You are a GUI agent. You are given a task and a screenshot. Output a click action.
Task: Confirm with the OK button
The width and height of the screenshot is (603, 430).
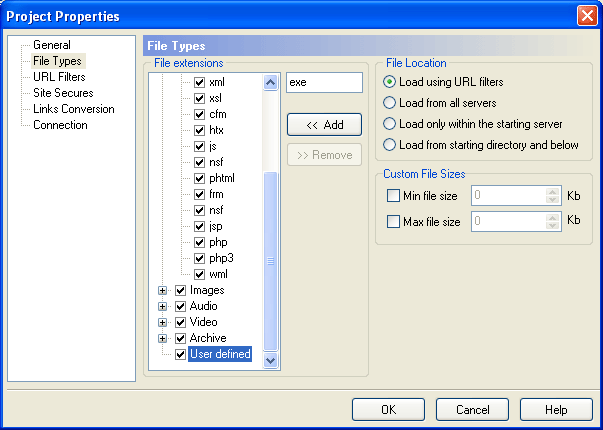pos(388,410)
